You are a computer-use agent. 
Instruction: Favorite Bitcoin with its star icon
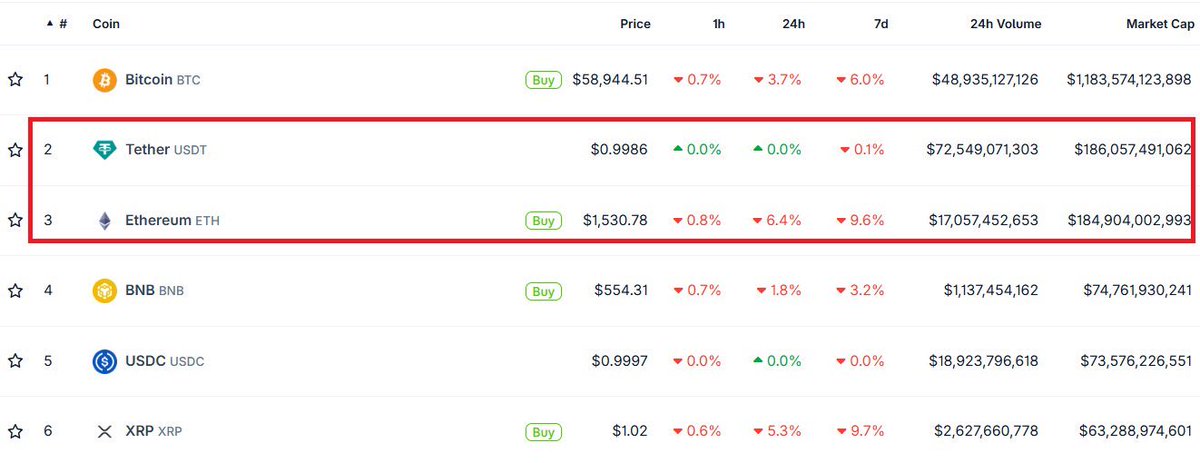[15, 80]
